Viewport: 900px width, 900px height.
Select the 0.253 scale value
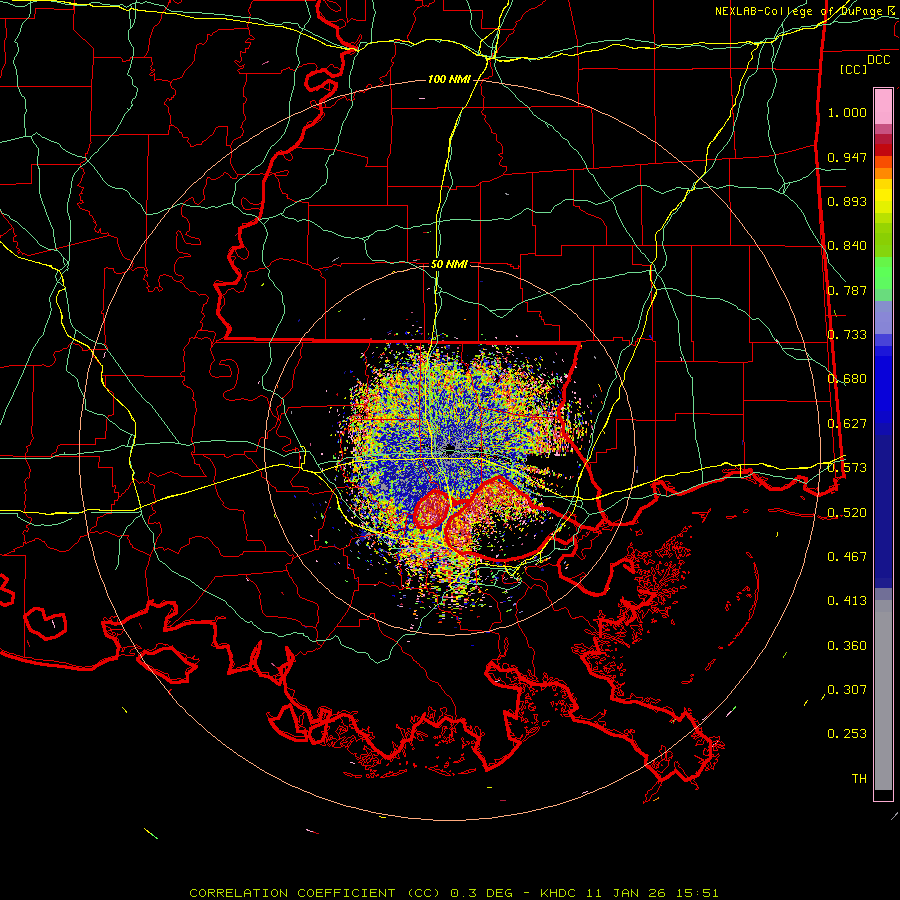[x=847, y=734]
